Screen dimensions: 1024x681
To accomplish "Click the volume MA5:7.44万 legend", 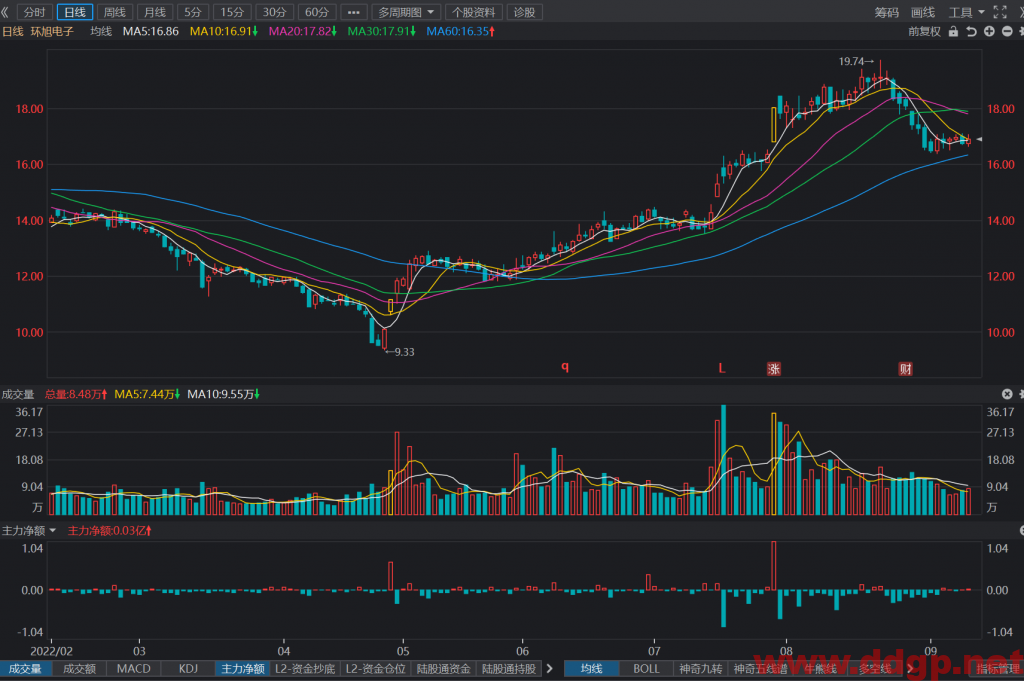I will coord(147,394).
